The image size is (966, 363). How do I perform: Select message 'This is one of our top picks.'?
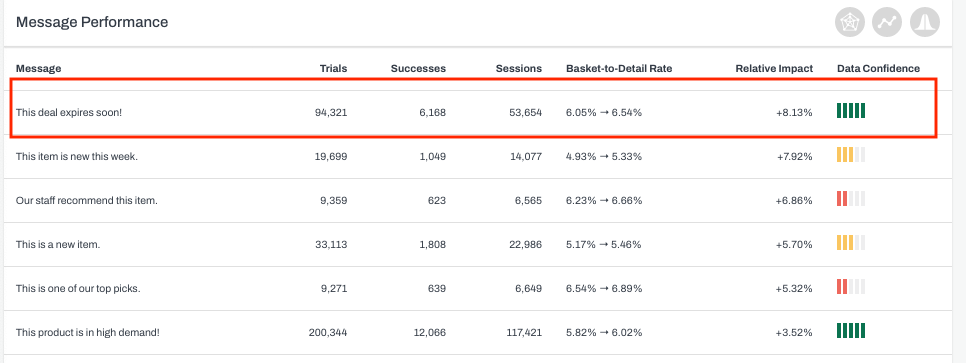pyautogui.click(x=78, y=288)
